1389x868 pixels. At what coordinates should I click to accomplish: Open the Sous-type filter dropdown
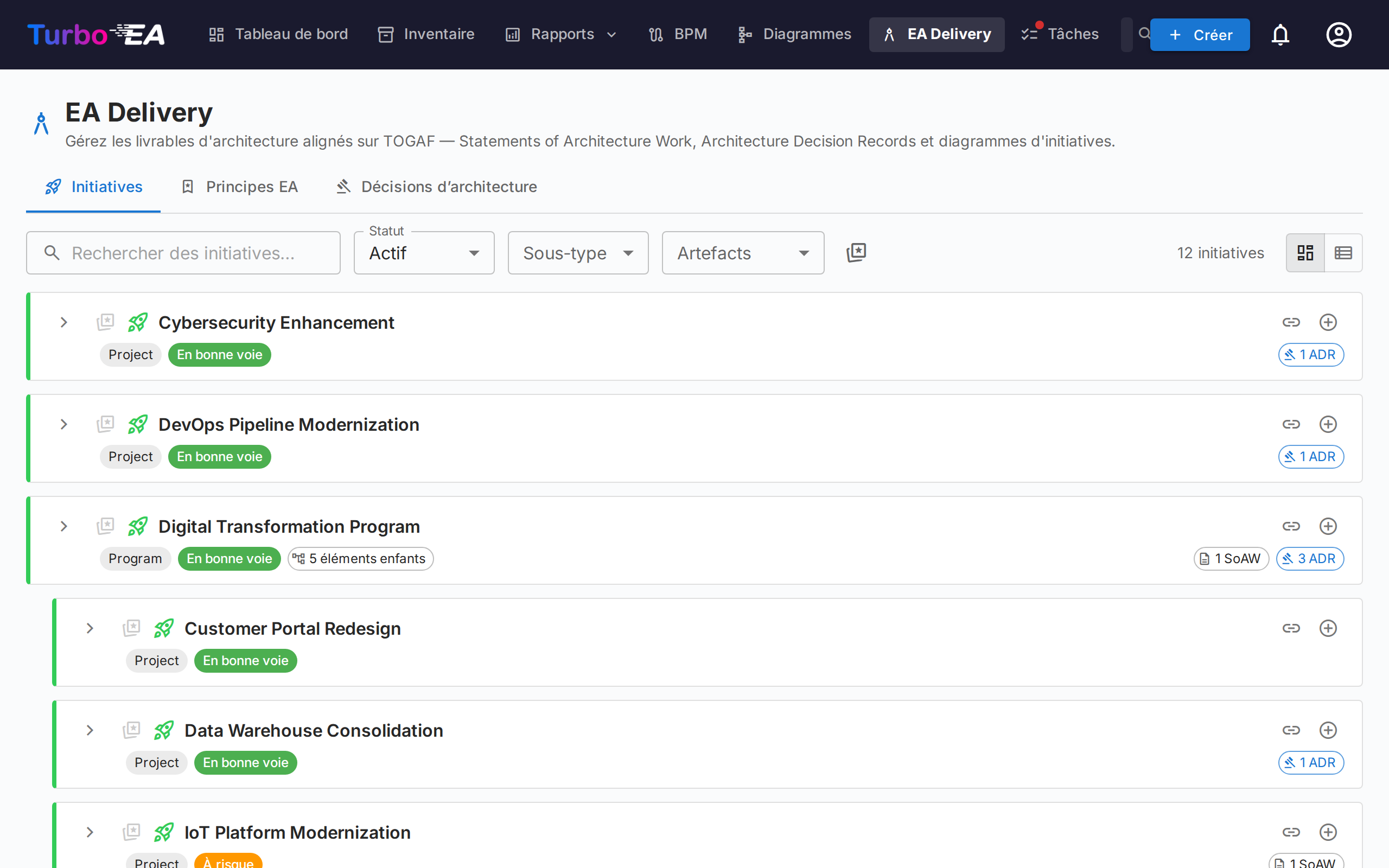tap(577, 253)
